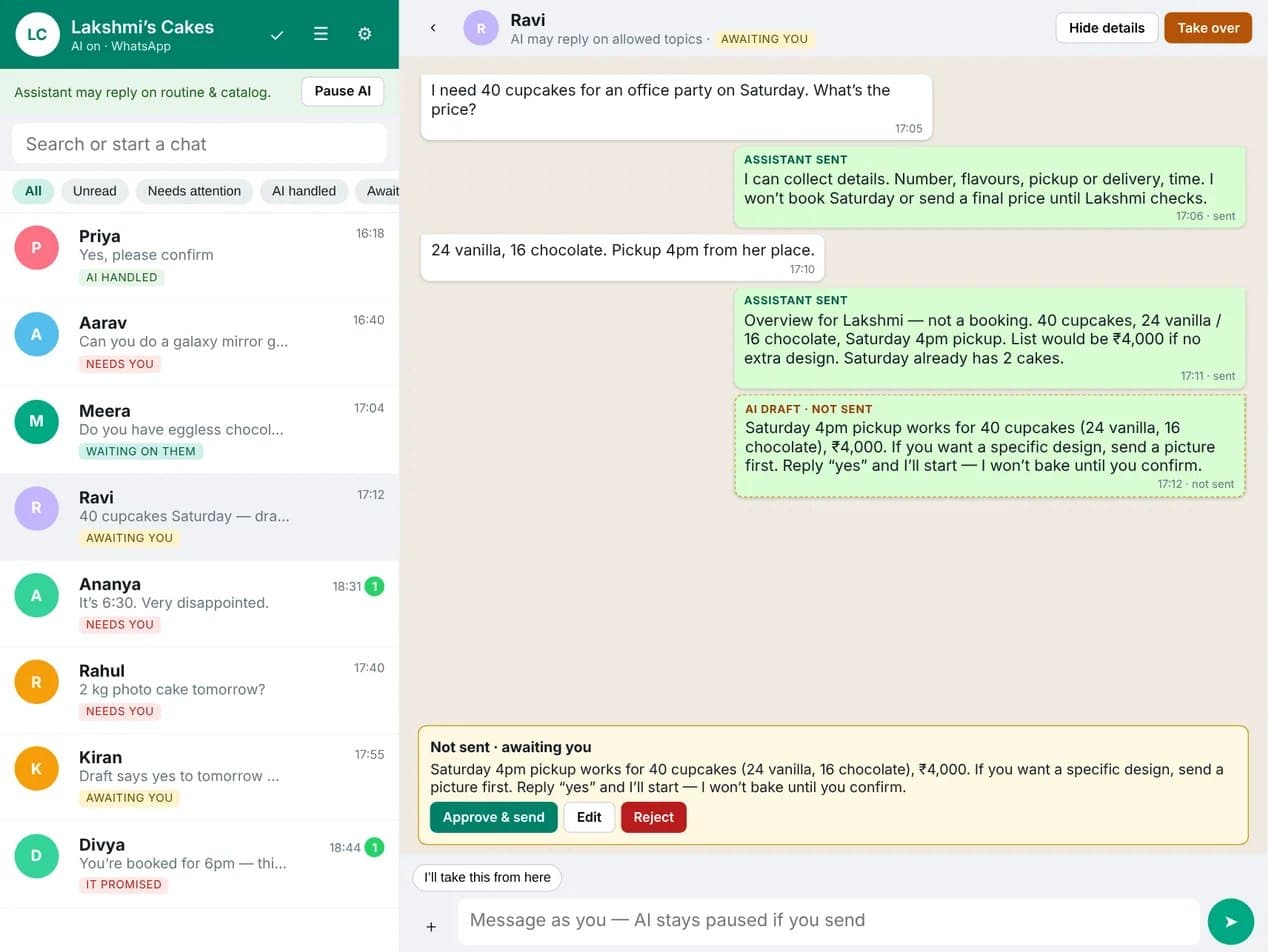This screenshot has height=952, width=1270.
Task: Open Priya's "Yes, please confirm" chat
Action: 199,255
